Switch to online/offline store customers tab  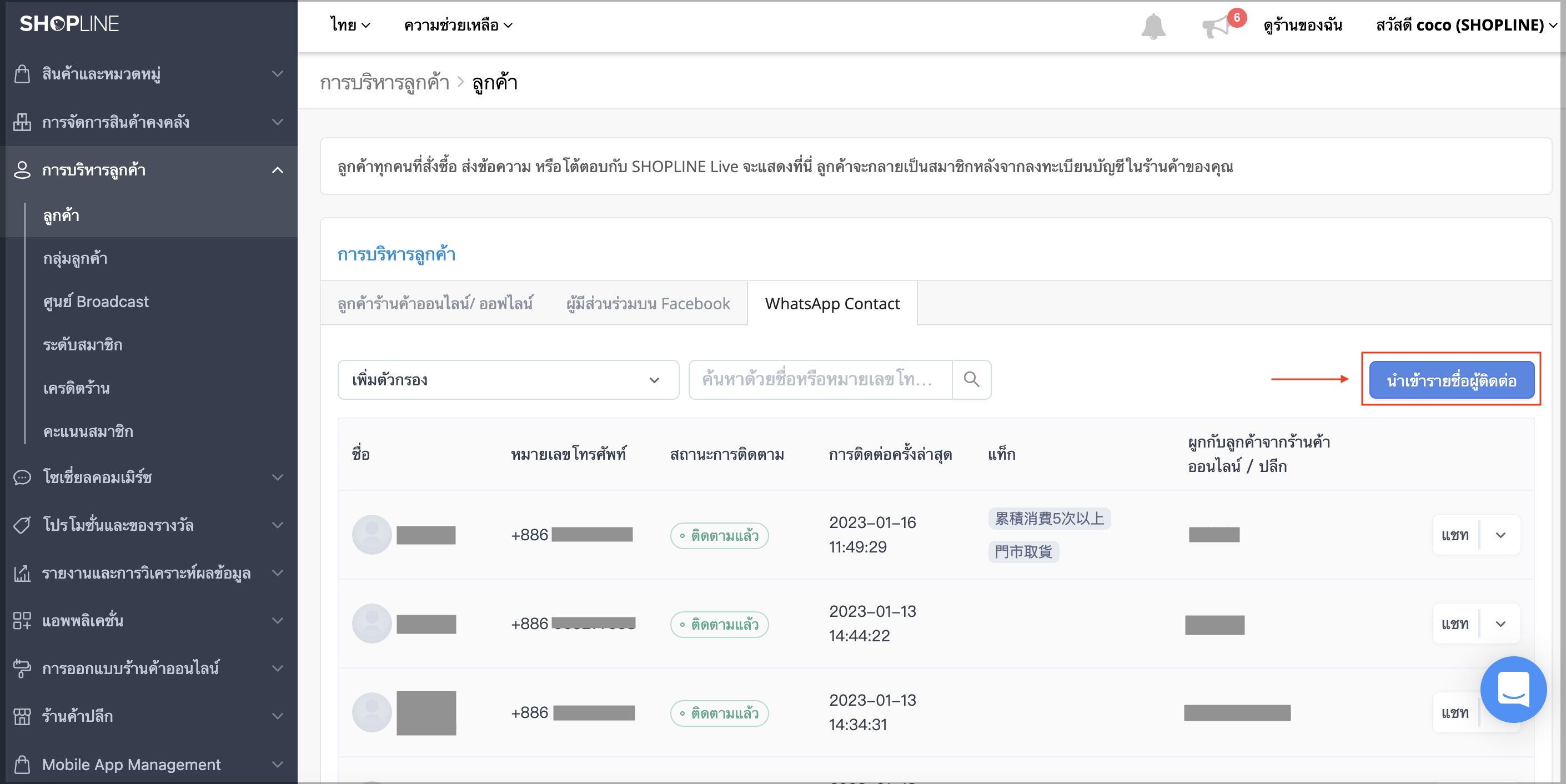[x=435, y=303]
